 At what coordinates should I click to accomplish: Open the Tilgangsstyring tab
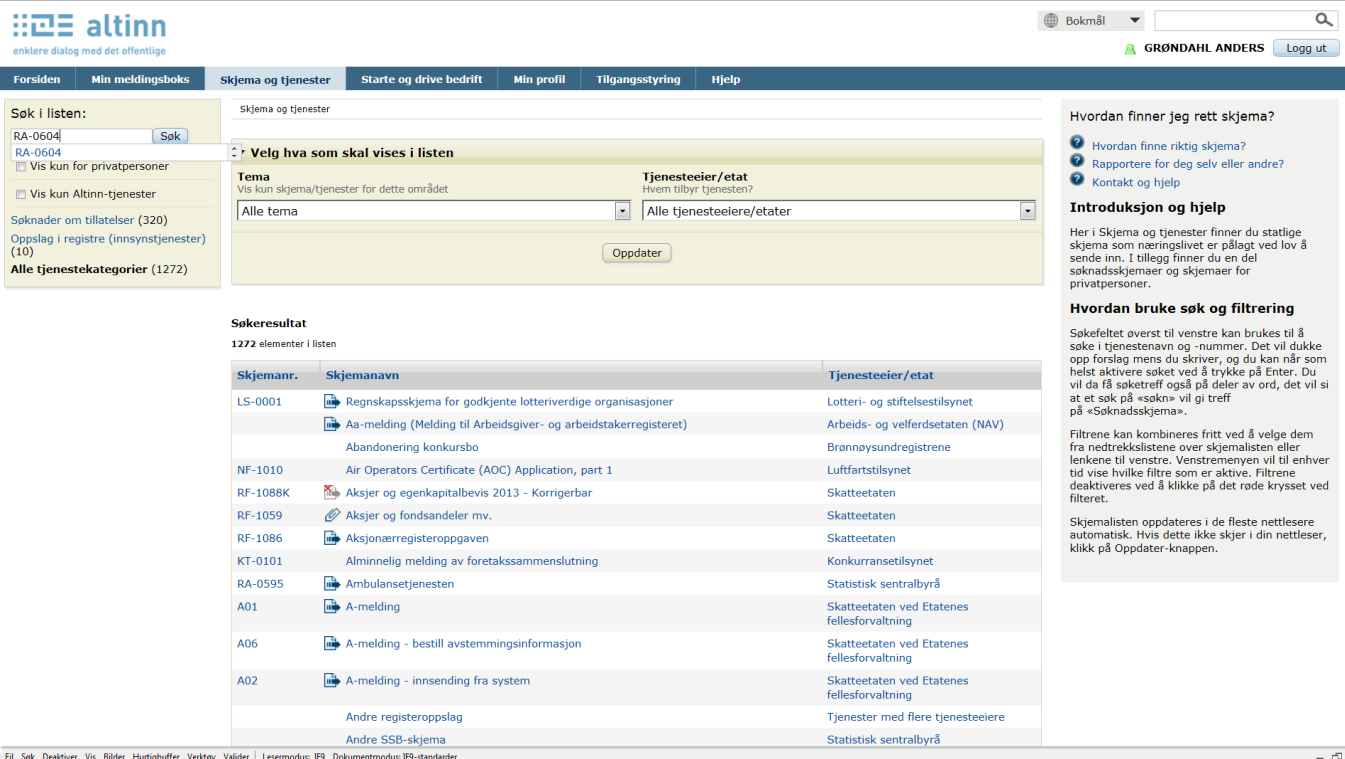coord(638,79)
